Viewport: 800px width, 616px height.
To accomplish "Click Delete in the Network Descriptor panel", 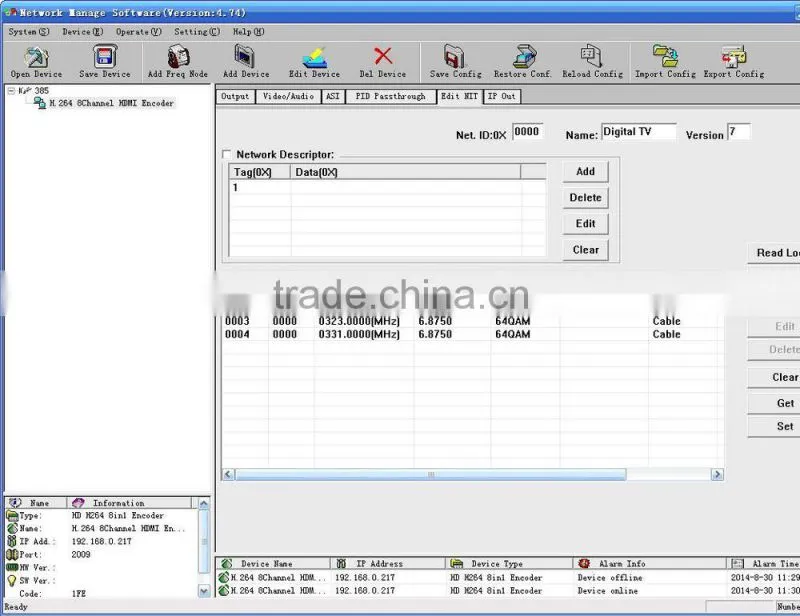I will pyautogui.click(x=585, y=198).
